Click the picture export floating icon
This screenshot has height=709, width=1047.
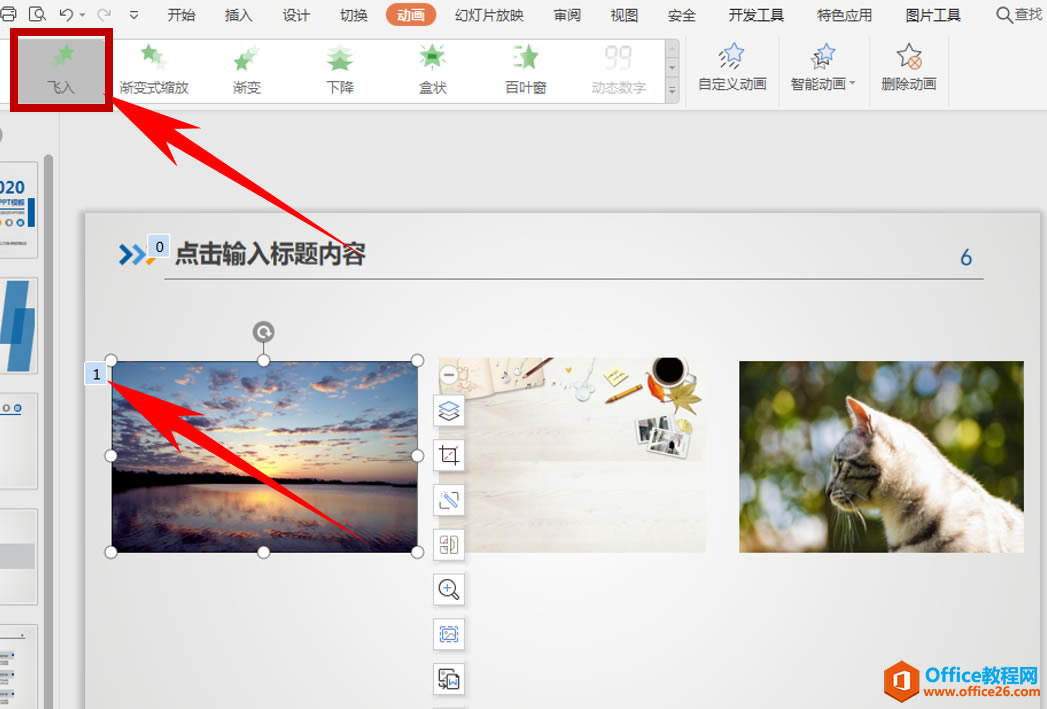(449, 679)
